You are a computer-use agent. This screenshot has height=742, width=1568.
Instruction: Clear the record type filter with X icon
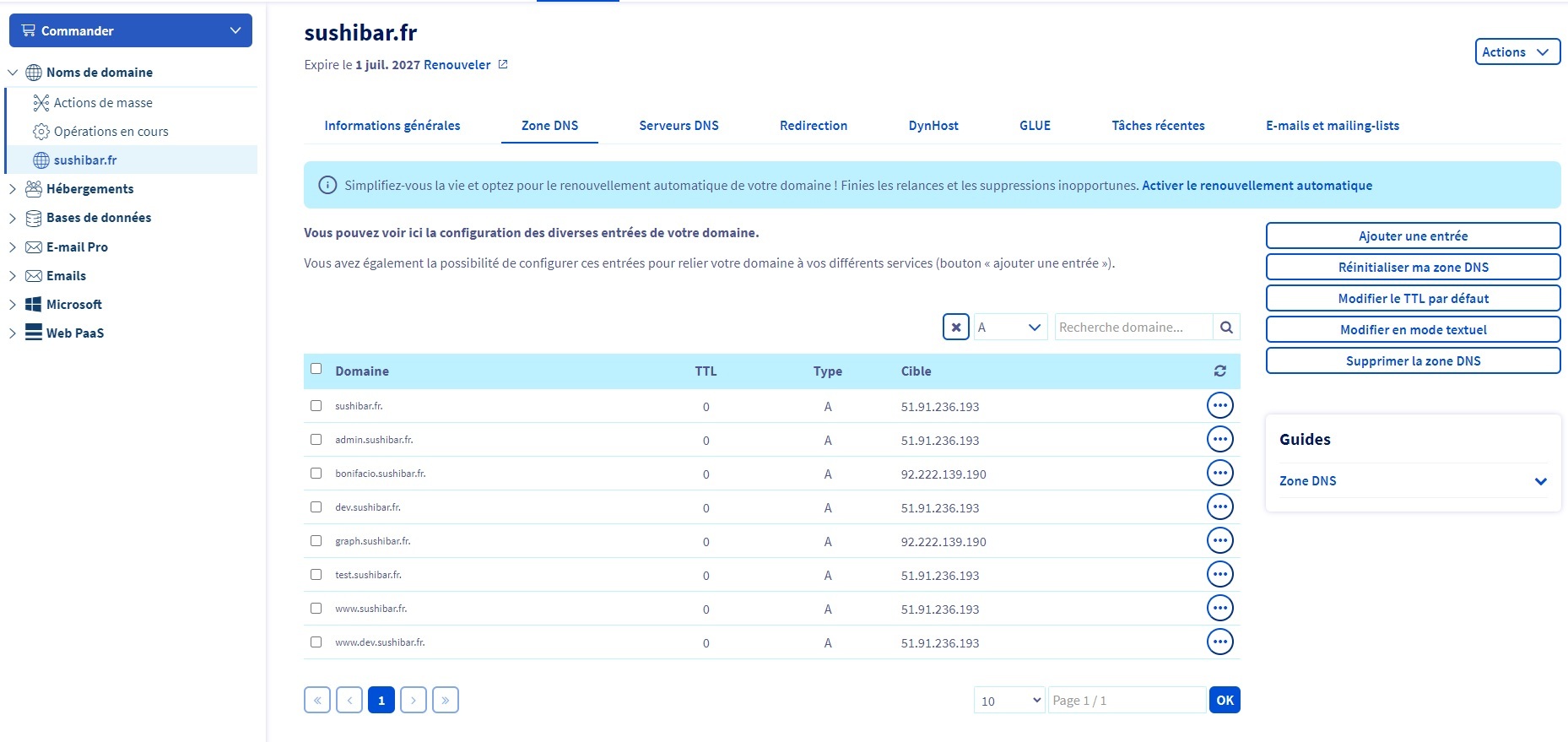click(955, 328)
